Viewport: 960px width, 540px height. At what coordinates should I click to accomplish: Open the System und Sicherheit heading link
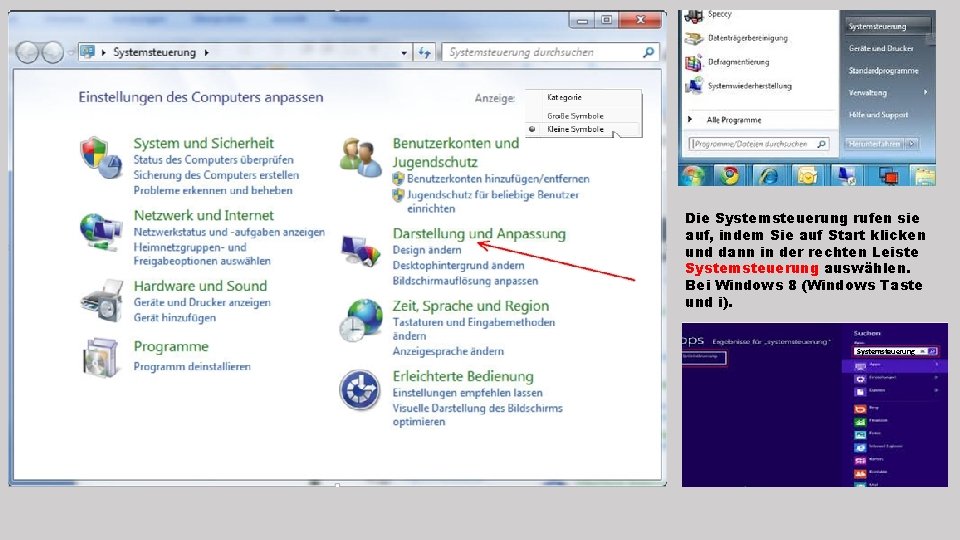coord(204,143)
